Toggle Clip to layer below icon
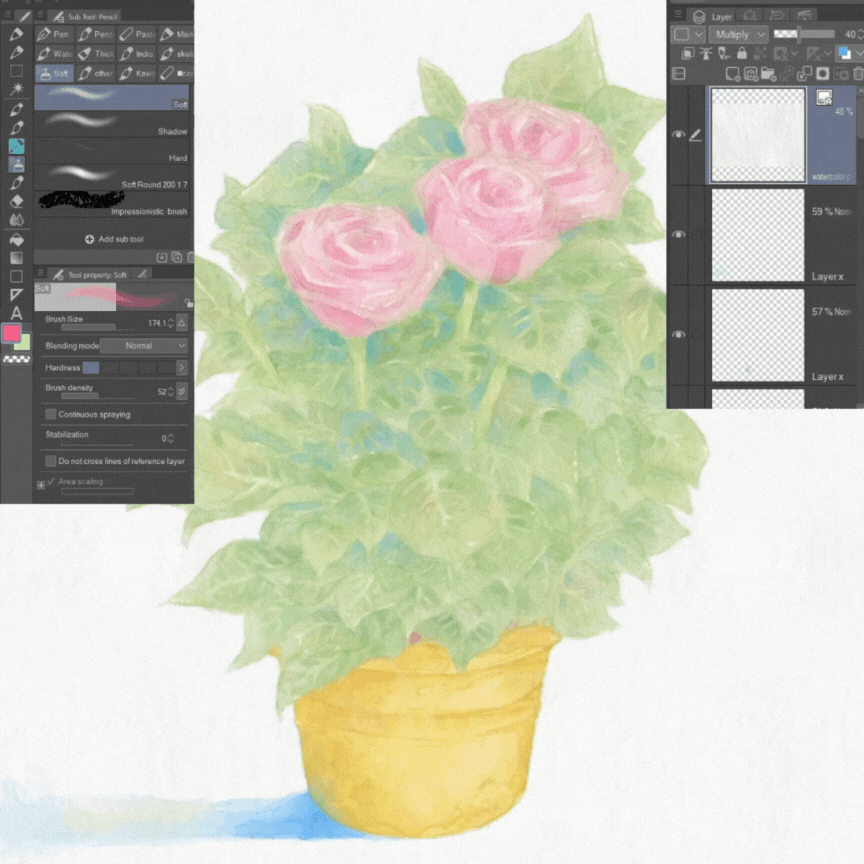 [x=688, y=53]
